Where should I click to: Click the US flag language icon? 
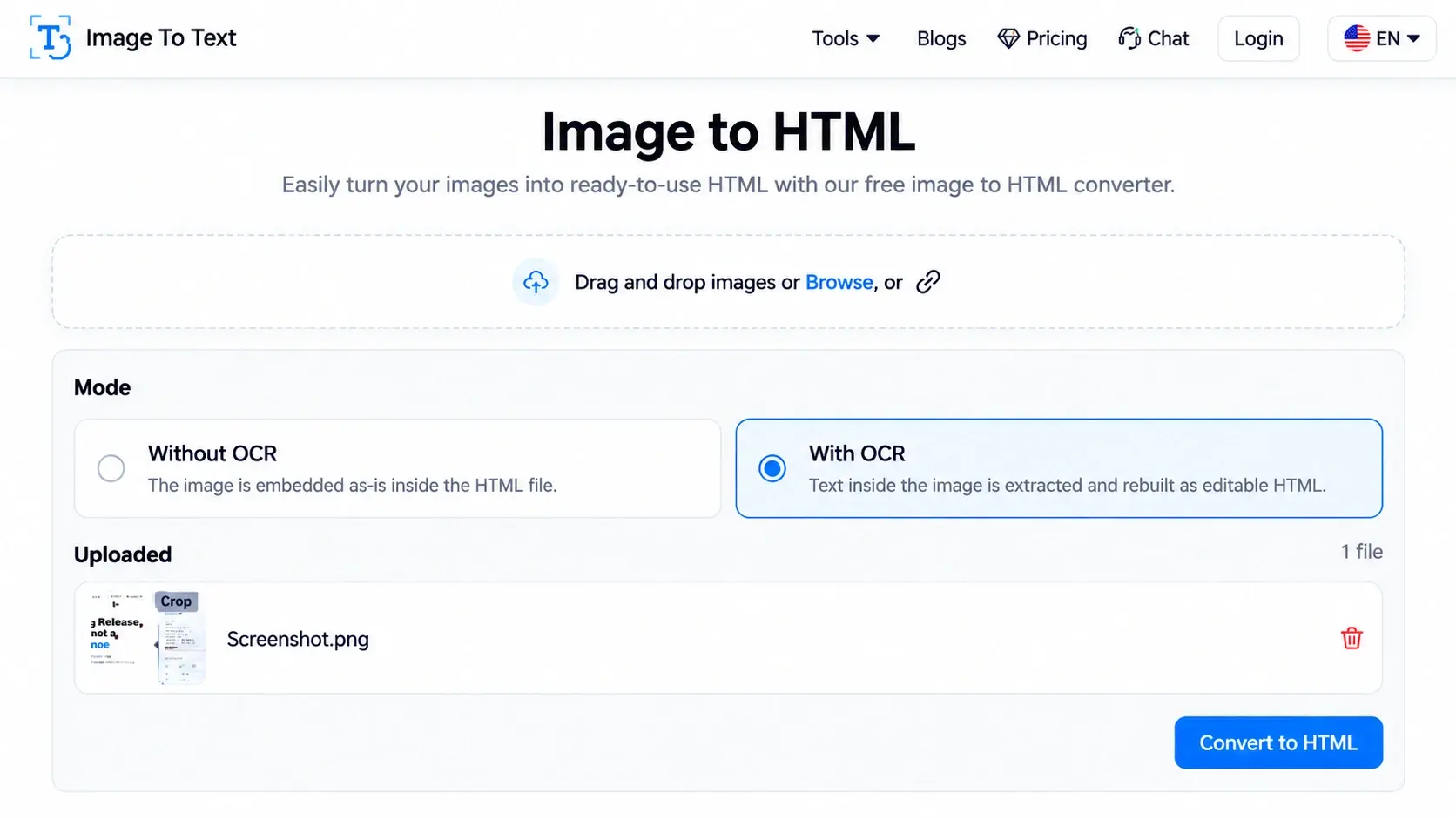[1357, 38]
